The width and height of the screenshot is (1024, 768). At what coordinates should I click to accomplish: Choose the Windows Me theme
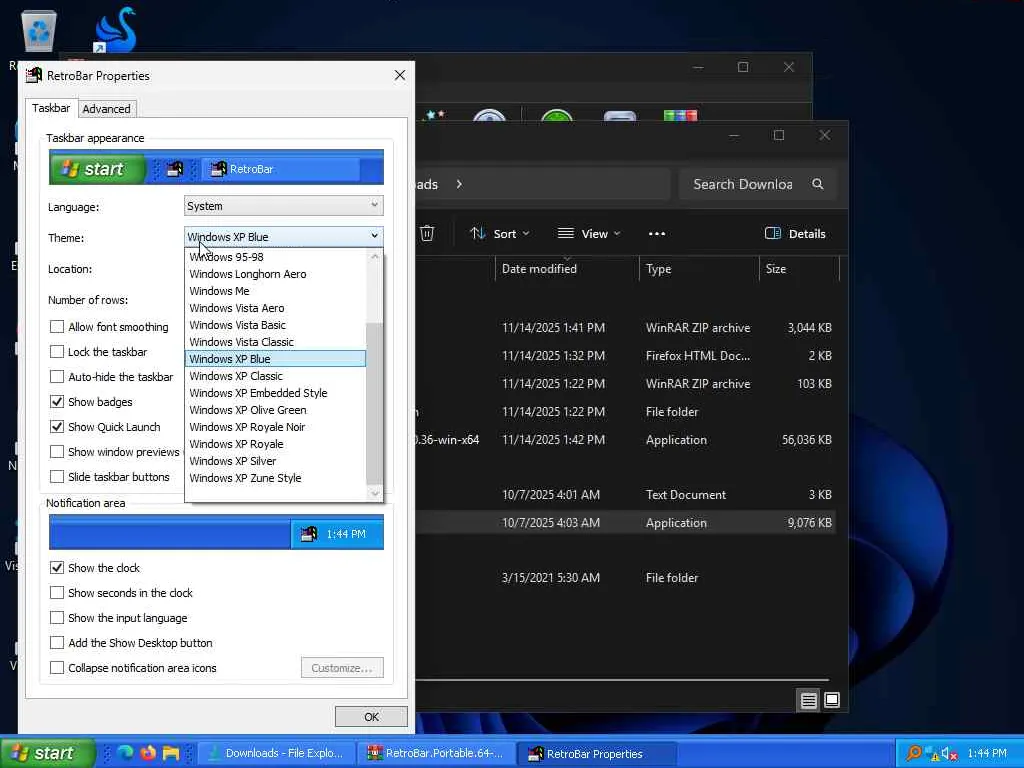click(x=276, y=291)
